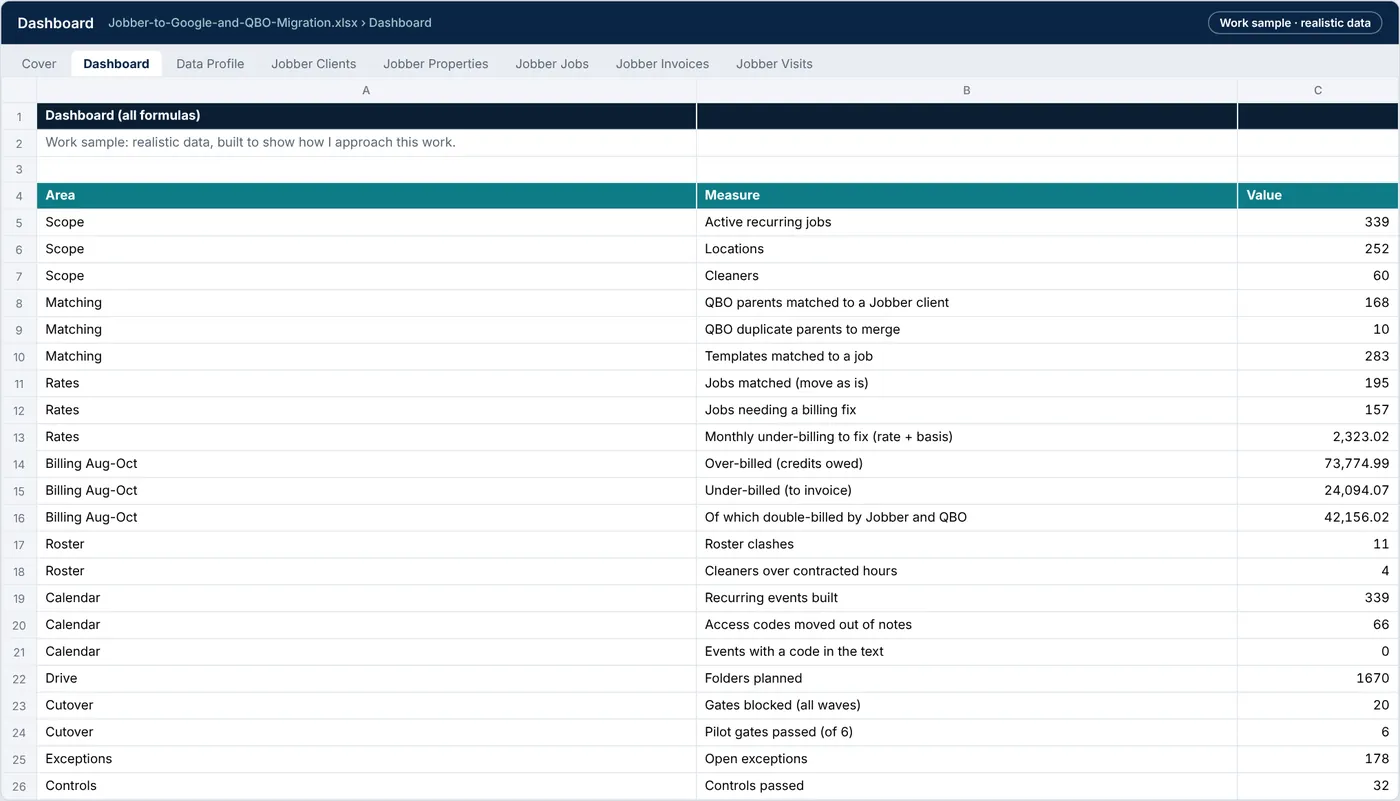Select column C header
The image size is (1400, 801).
1318,90
